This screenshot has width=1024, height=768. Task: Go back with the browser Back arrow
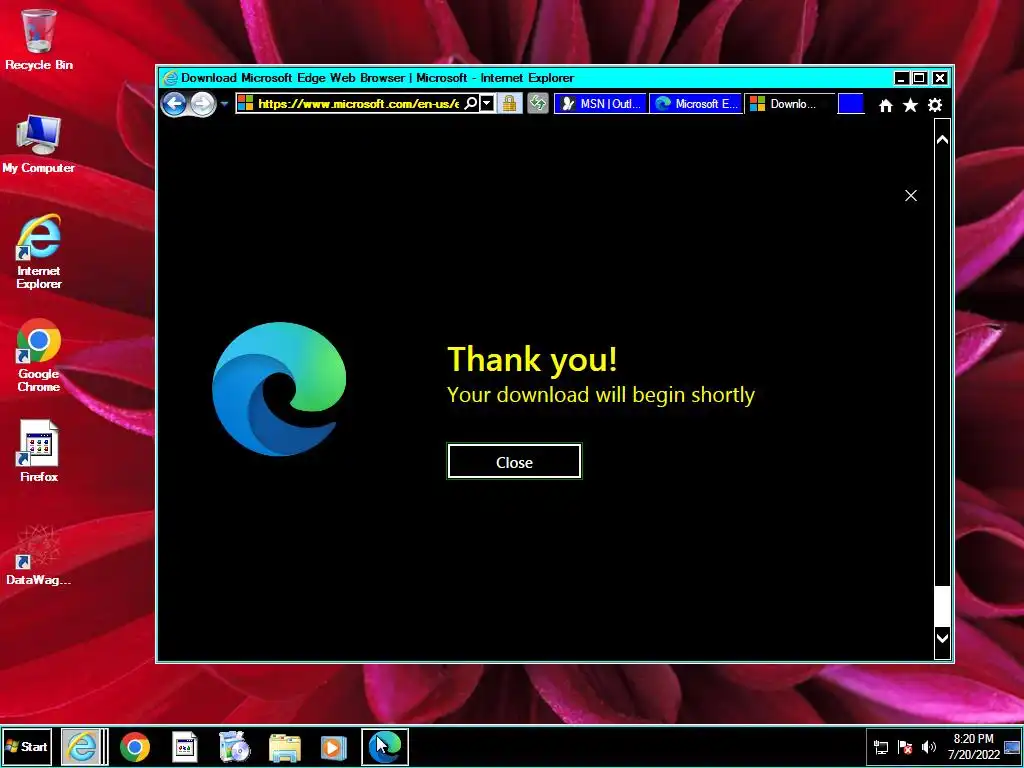[x=174, y=104]
